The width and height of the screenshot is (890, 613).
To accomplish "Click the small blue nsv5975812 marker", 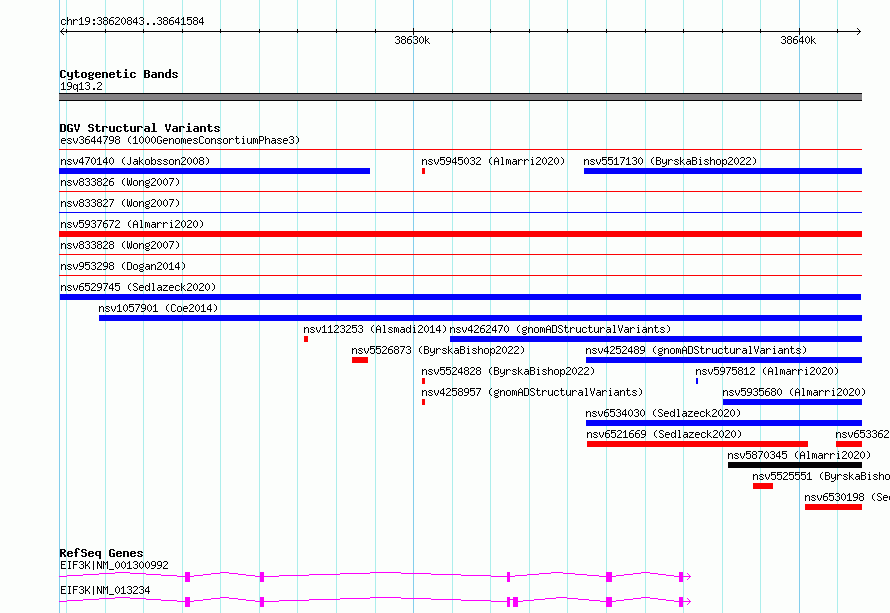I will tap(697, 381).
